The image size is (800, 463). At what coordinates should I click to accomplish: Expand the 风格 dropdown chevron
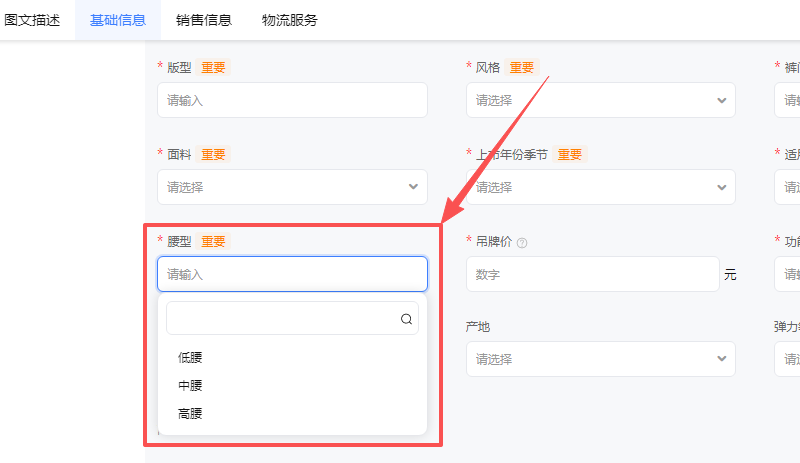(x=722, y=100)
